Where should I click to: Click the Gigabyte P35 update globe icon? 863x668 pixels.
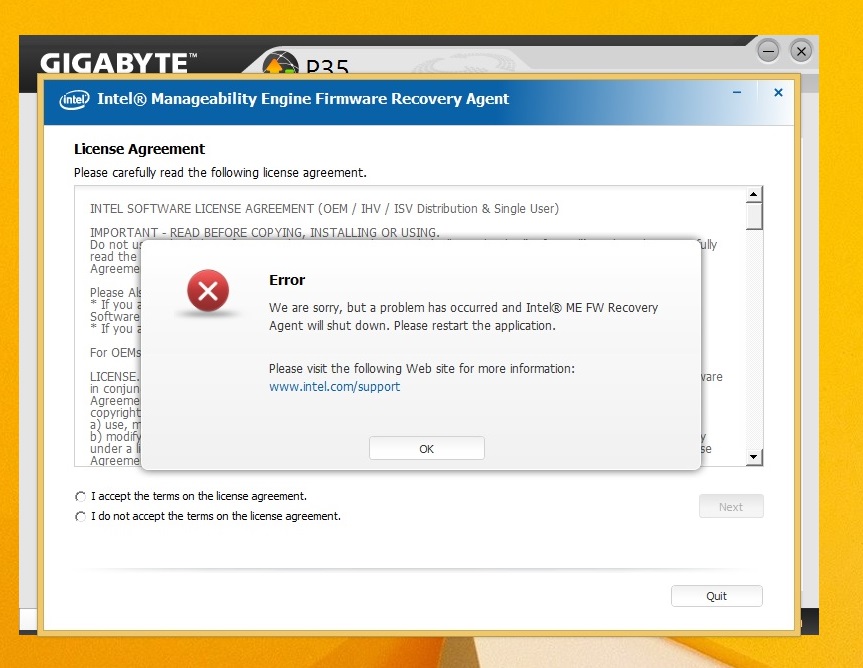coord(280,63)
